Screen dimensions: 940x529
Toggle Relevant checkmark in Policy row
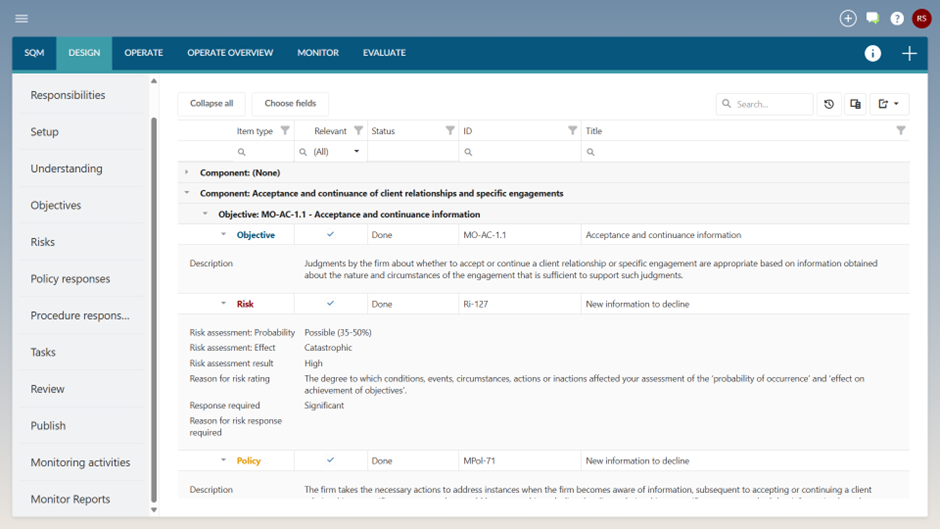point(330,461)
